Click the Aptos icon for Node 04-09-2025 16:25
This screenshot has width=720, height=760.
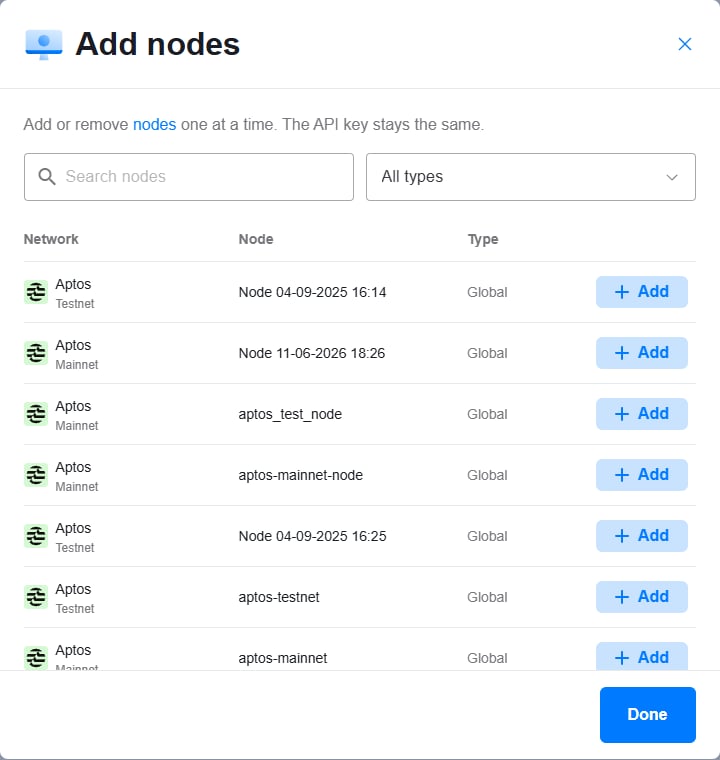coord(36,536)
